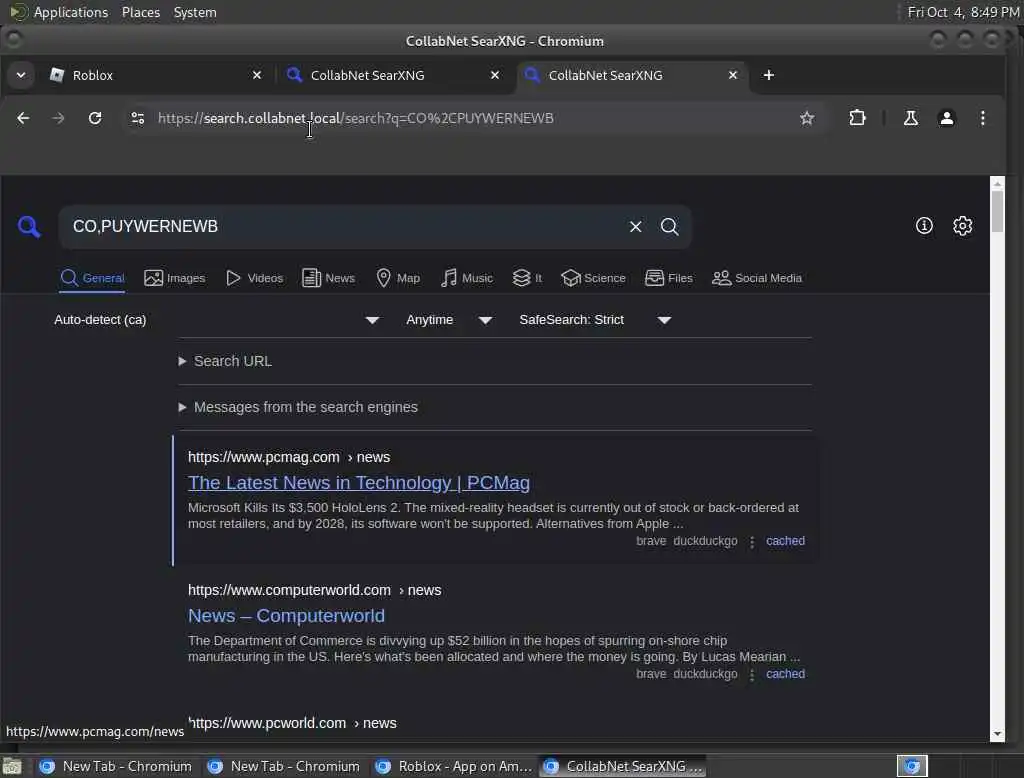Open Chrome Labs flask icon

tap(910, 118)
